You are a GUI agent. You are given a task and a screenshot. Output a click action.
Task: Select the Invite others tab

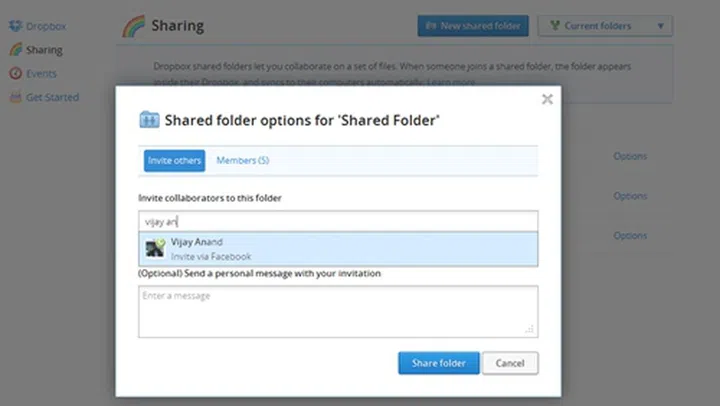[x=174, y=160]
